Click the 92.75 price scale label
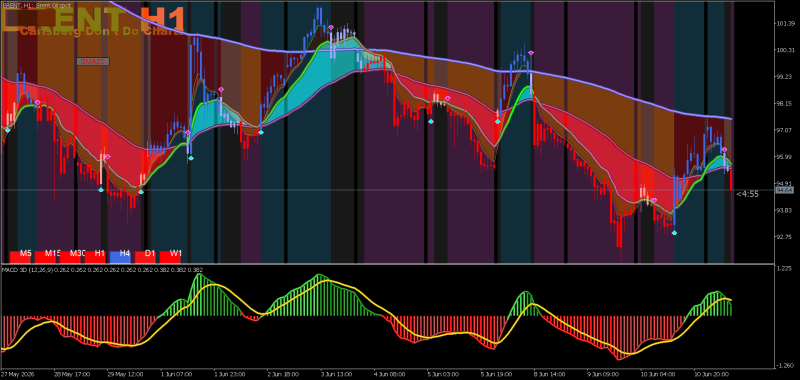The width and height of the screenshot is (800, 380). (783, 237)
